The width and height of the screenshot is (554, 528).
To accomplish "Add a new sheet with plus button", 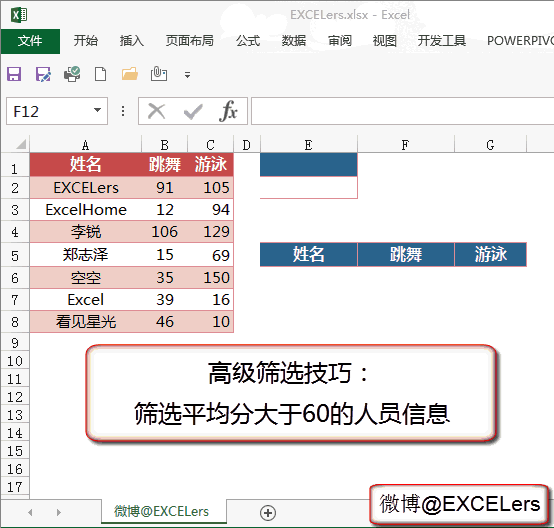I will pos(268,512).
